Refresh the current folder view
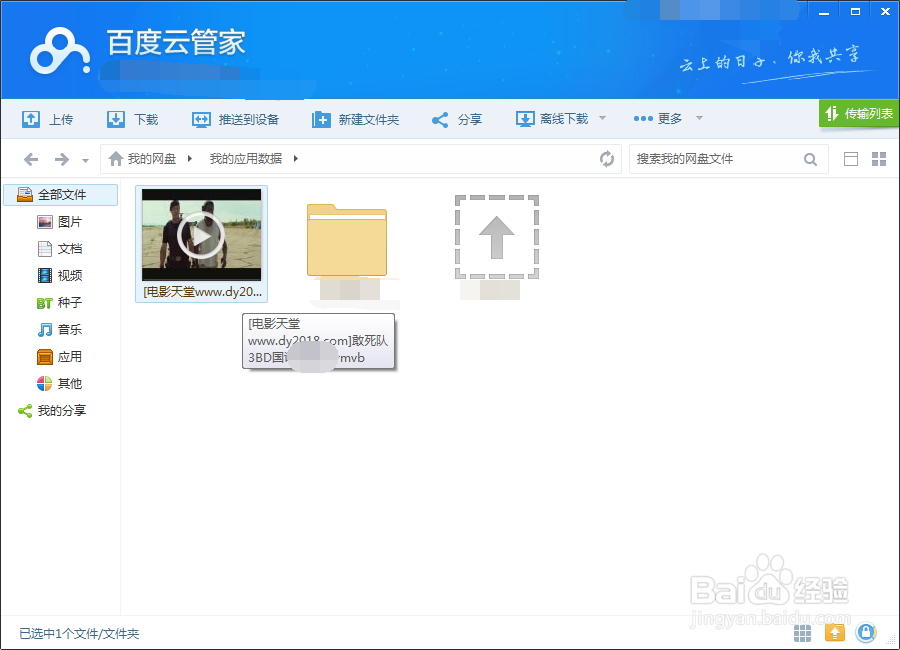This screenshot has width=900, height=650. tap(607, 158)
